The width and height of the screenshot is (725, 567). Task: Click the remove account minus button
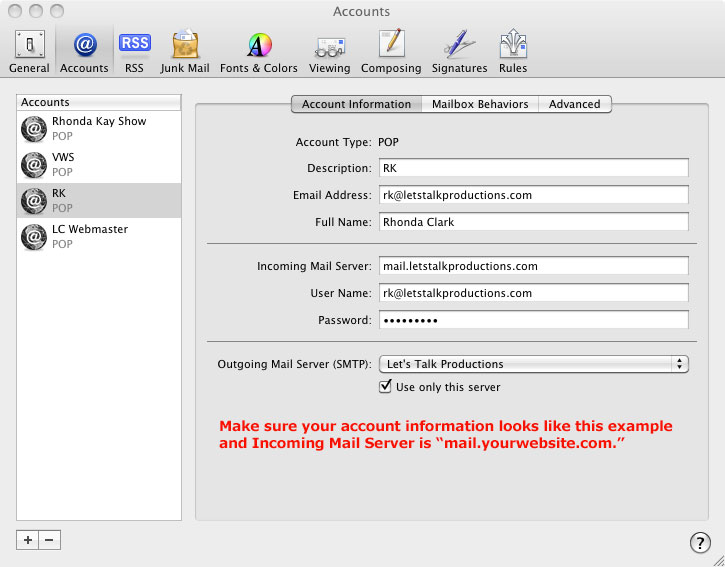(49, 540)
